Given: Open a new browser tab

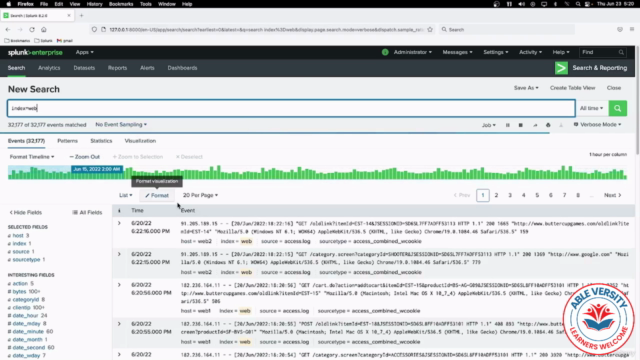Looking at the screenshot, I should point(81,16).
